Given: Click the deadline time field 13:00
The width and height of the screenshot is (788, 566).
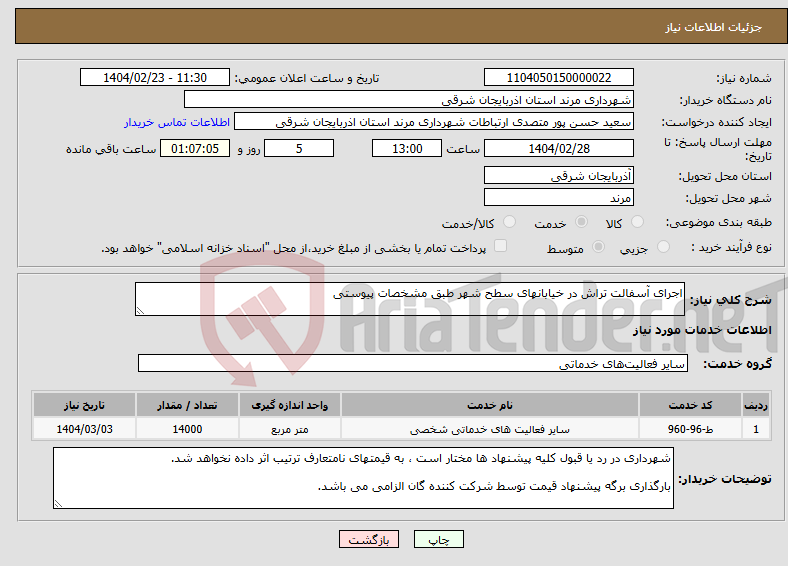Looking at the screenshot, I should 407,148.
